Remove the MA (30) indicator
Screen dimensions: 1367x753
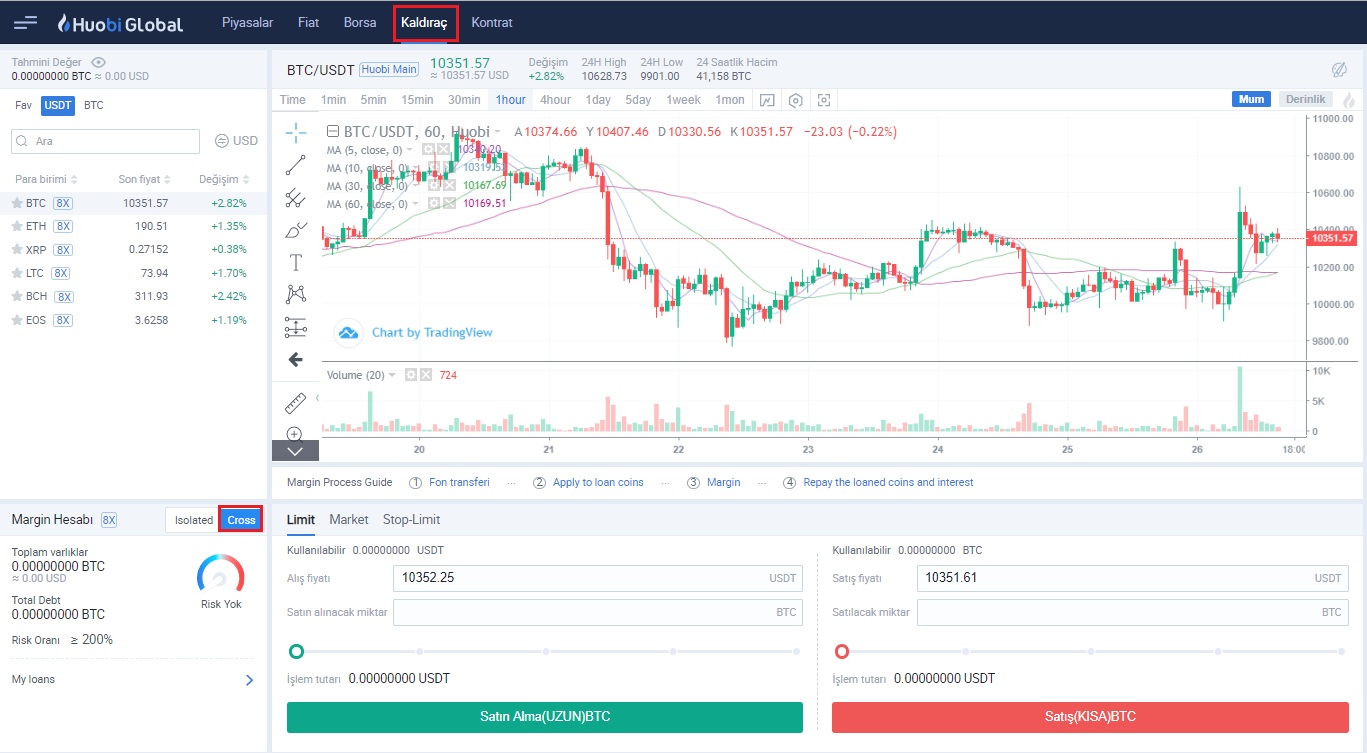click(449, 185)
